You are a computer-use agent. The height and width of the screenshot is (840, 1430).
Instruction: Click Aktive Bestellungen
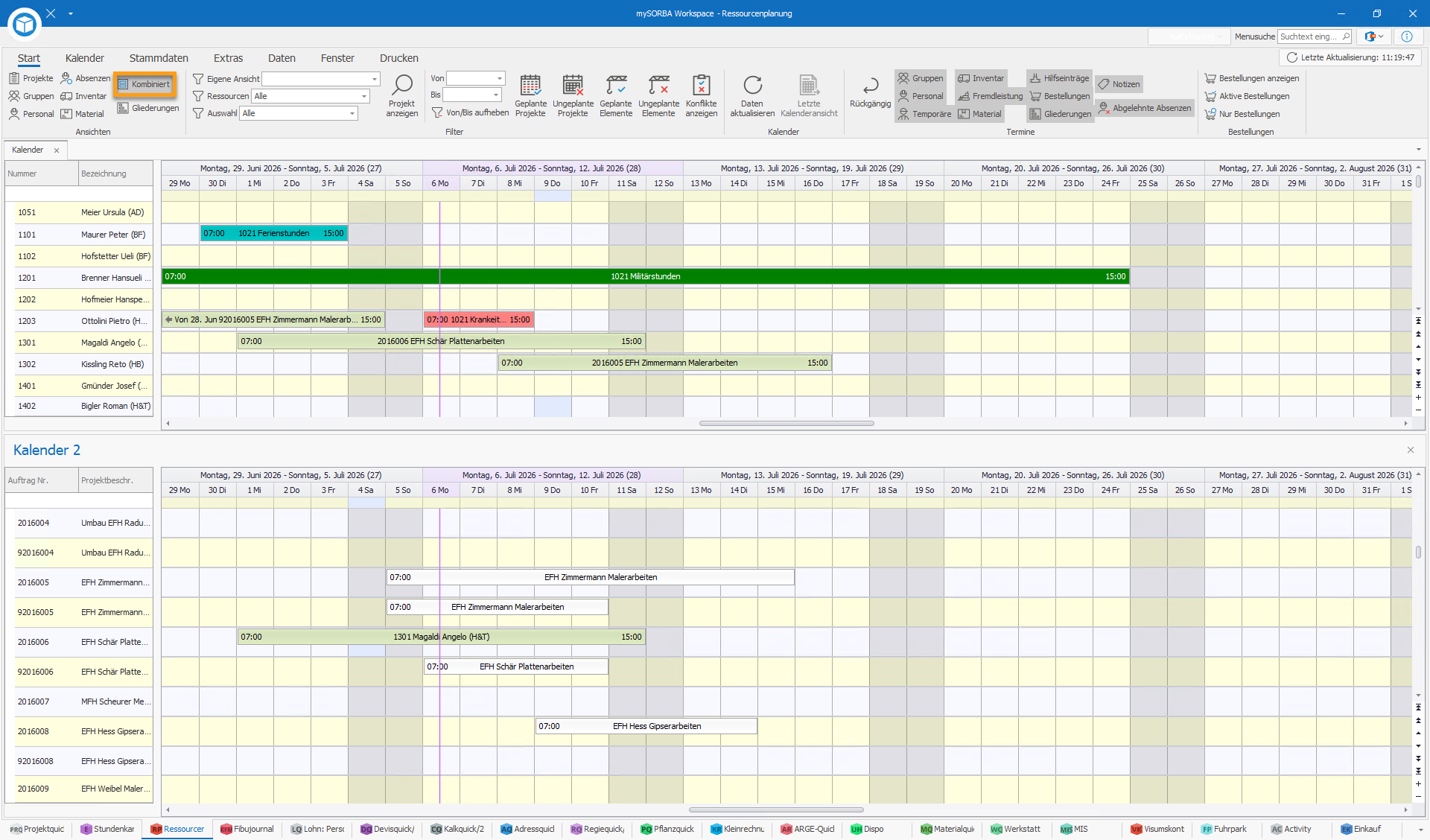pyautogui.click(x=1248, y=96)
